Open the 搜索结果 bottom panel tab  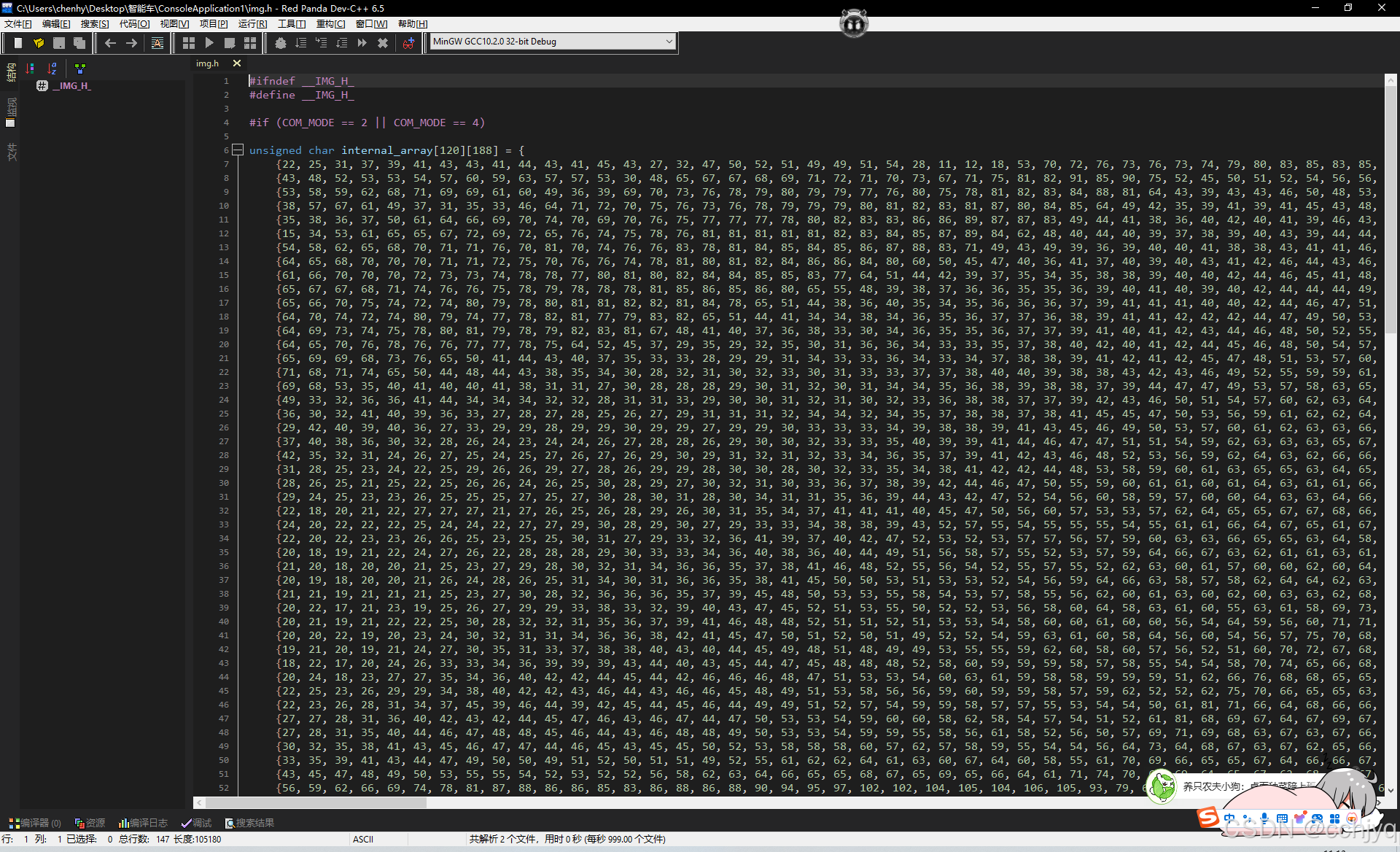[x=249, y=823]
